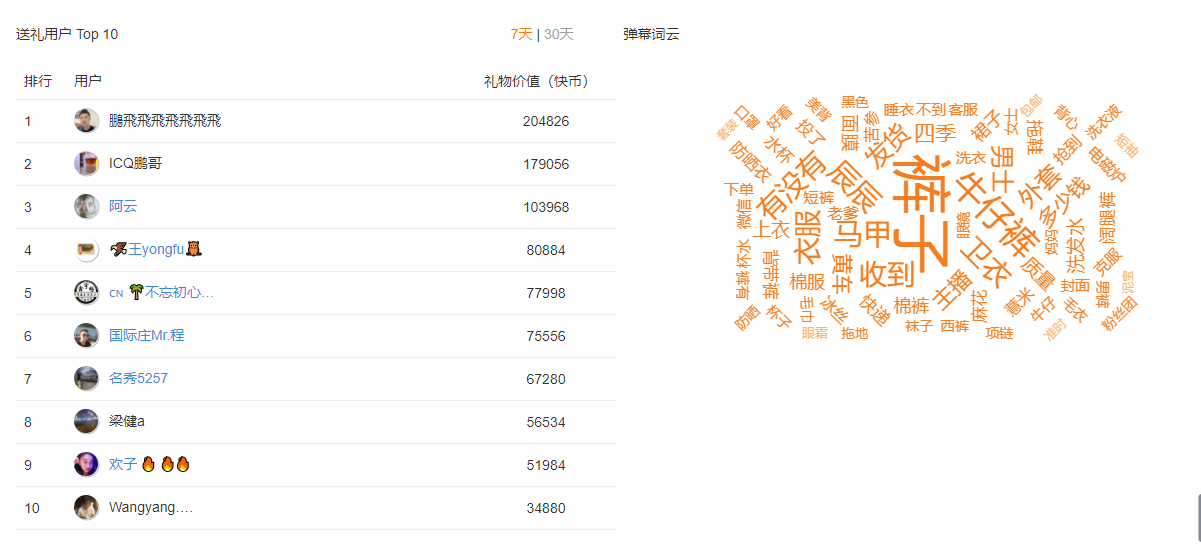Open 国际庄Mr.程 user link
The image size is (1201, 553).
click(147, 336)
